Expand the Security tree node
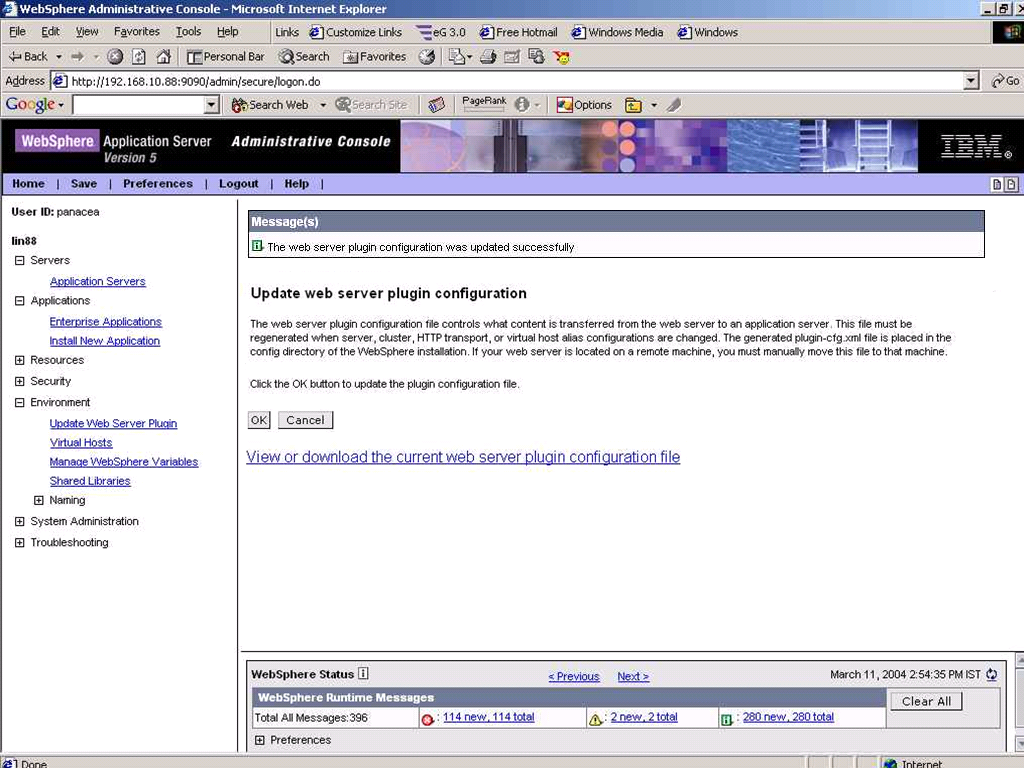This screenshot has width=1024, height=768. coord(20,381)
